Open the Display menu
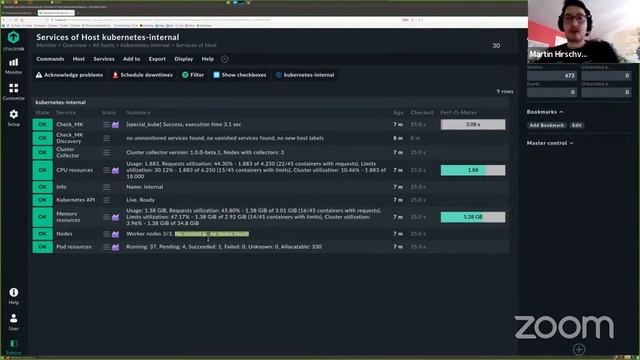This screenshot has width=640, height=360. [184, 59]
